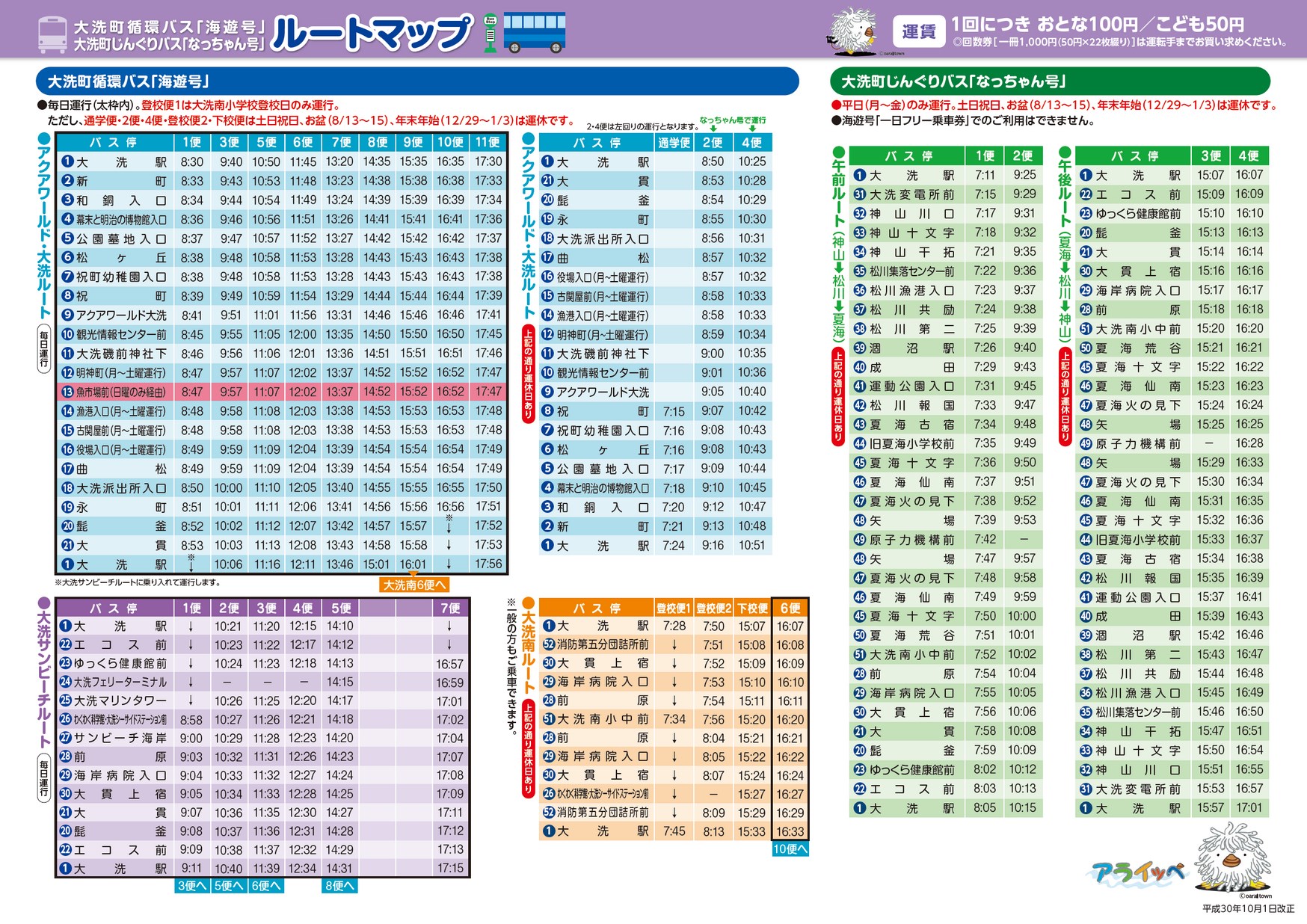Click the 大洗南6便へ orange tag

click(x=415, y=585)
